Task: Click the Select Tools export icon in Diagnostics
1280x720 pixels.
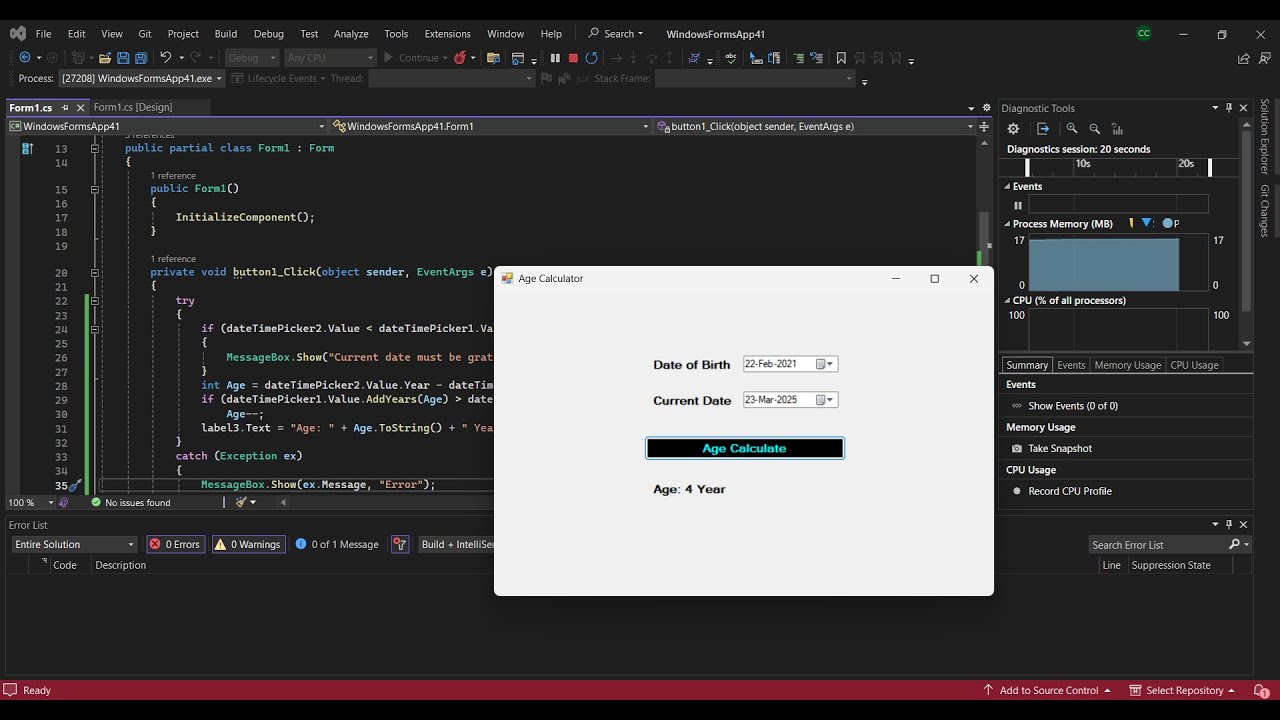Action: tap(1043, 129)
